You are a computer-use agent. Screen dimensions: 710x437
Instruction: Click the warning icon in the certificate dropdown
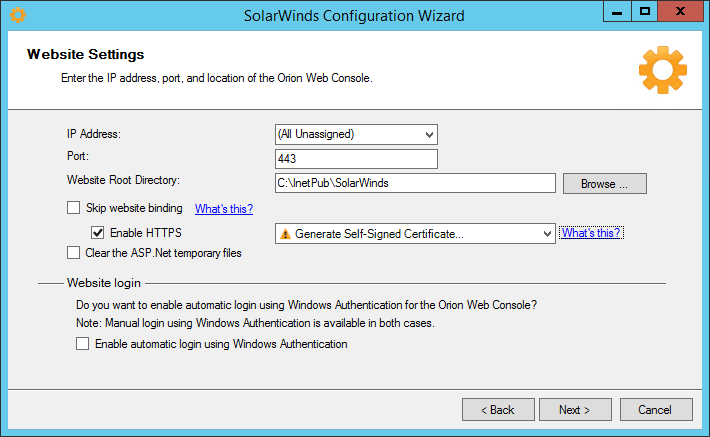pos(285,233)
